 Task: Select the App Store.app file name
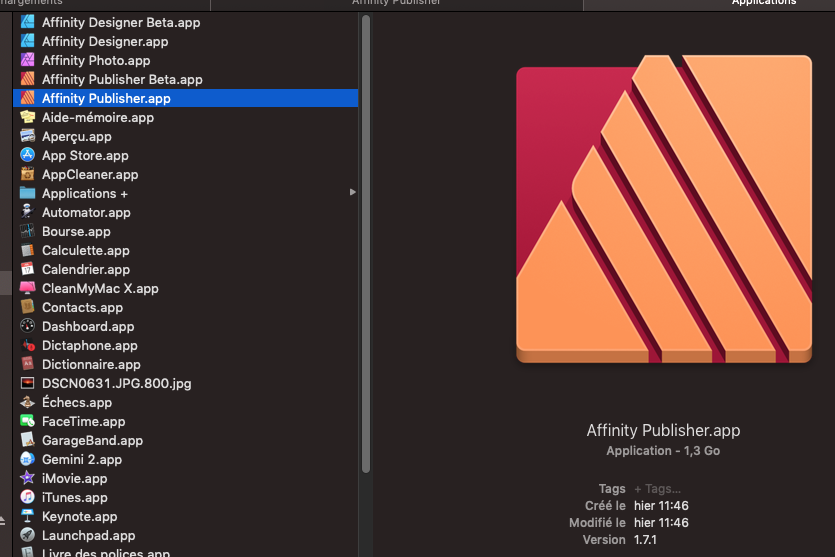pos(85,155)
